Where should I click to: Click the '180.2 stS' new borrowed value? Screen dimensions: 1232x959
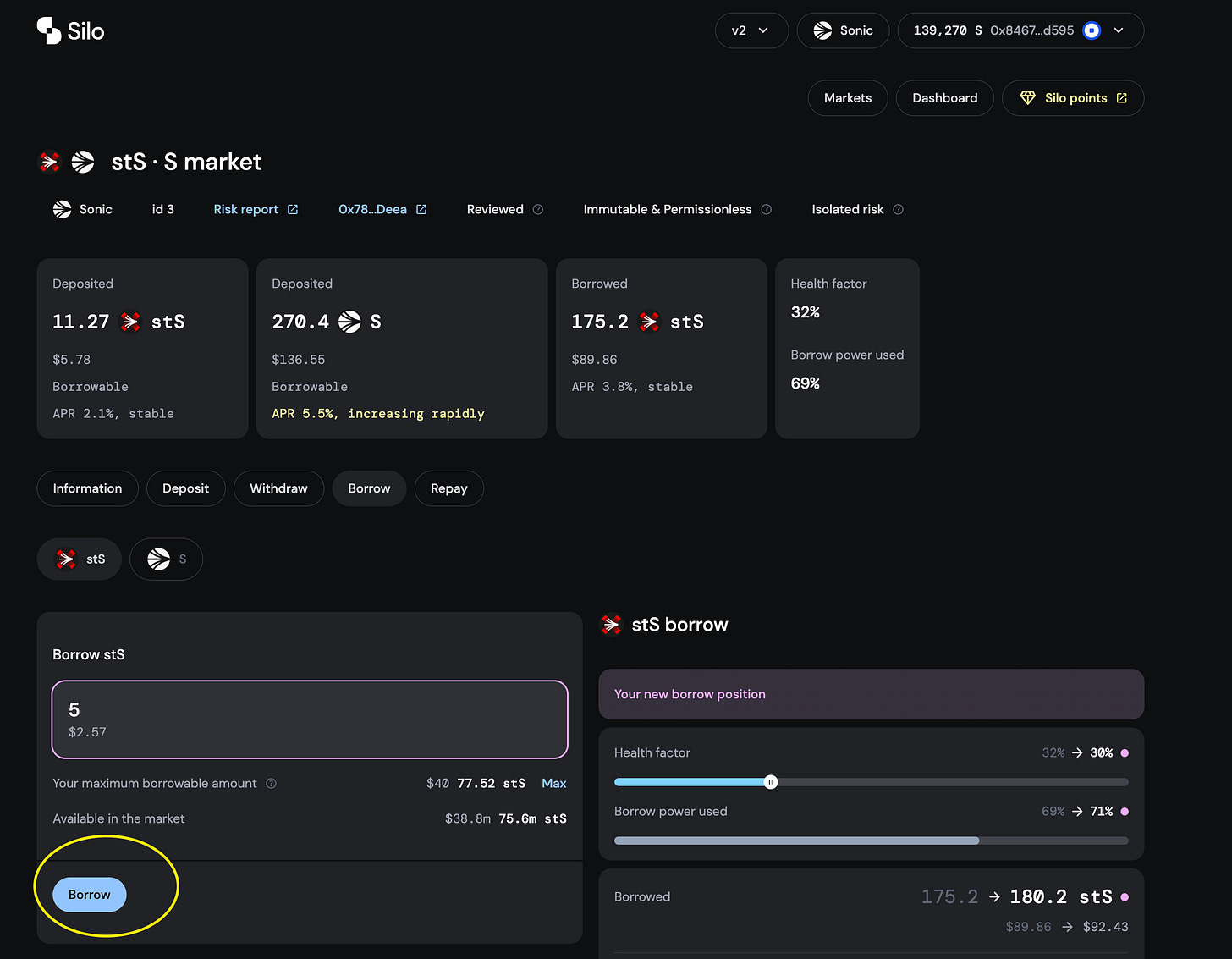click(1061, 896)
